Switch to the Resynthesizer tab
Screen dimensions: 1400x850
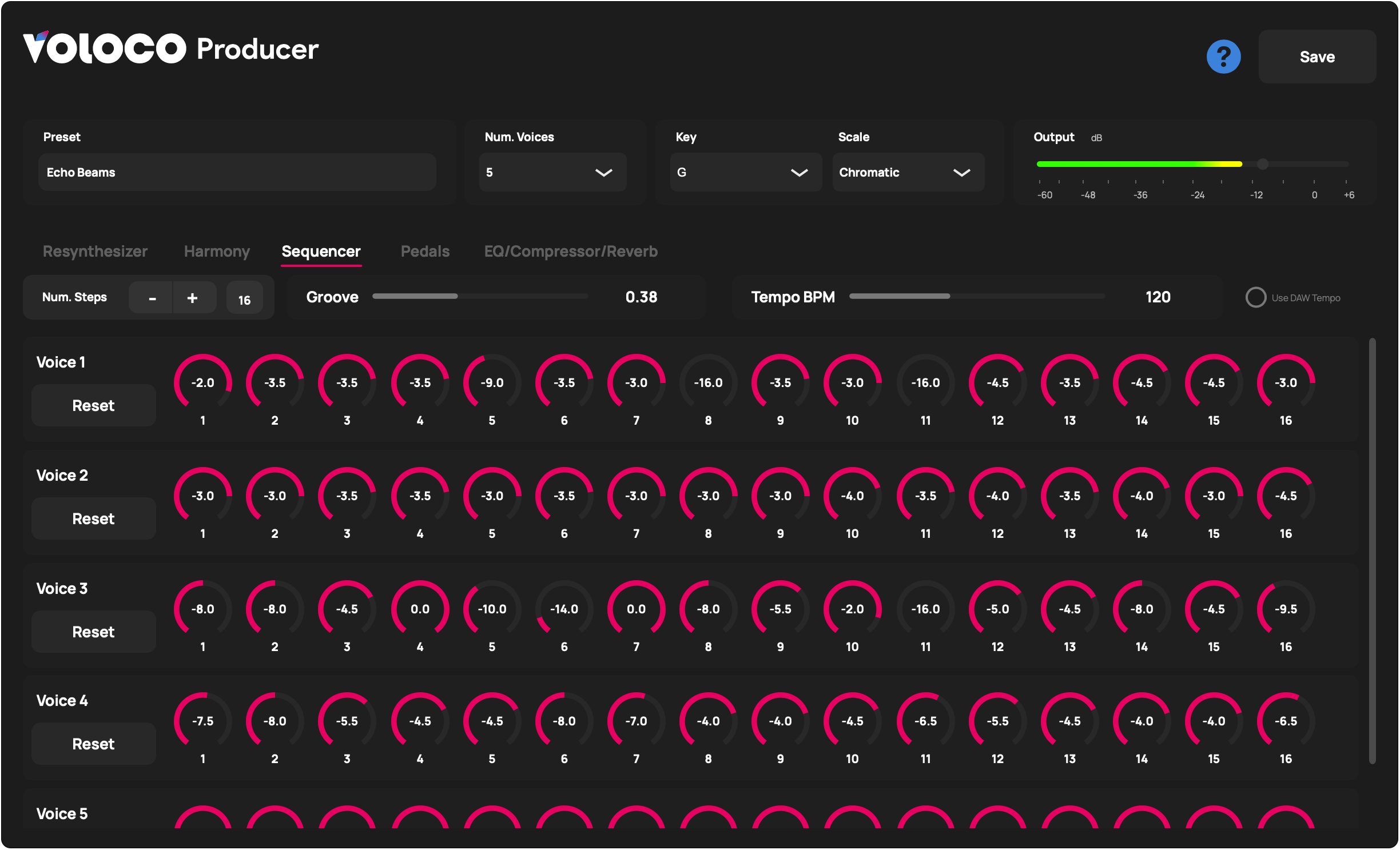click(x=95, y=252)
